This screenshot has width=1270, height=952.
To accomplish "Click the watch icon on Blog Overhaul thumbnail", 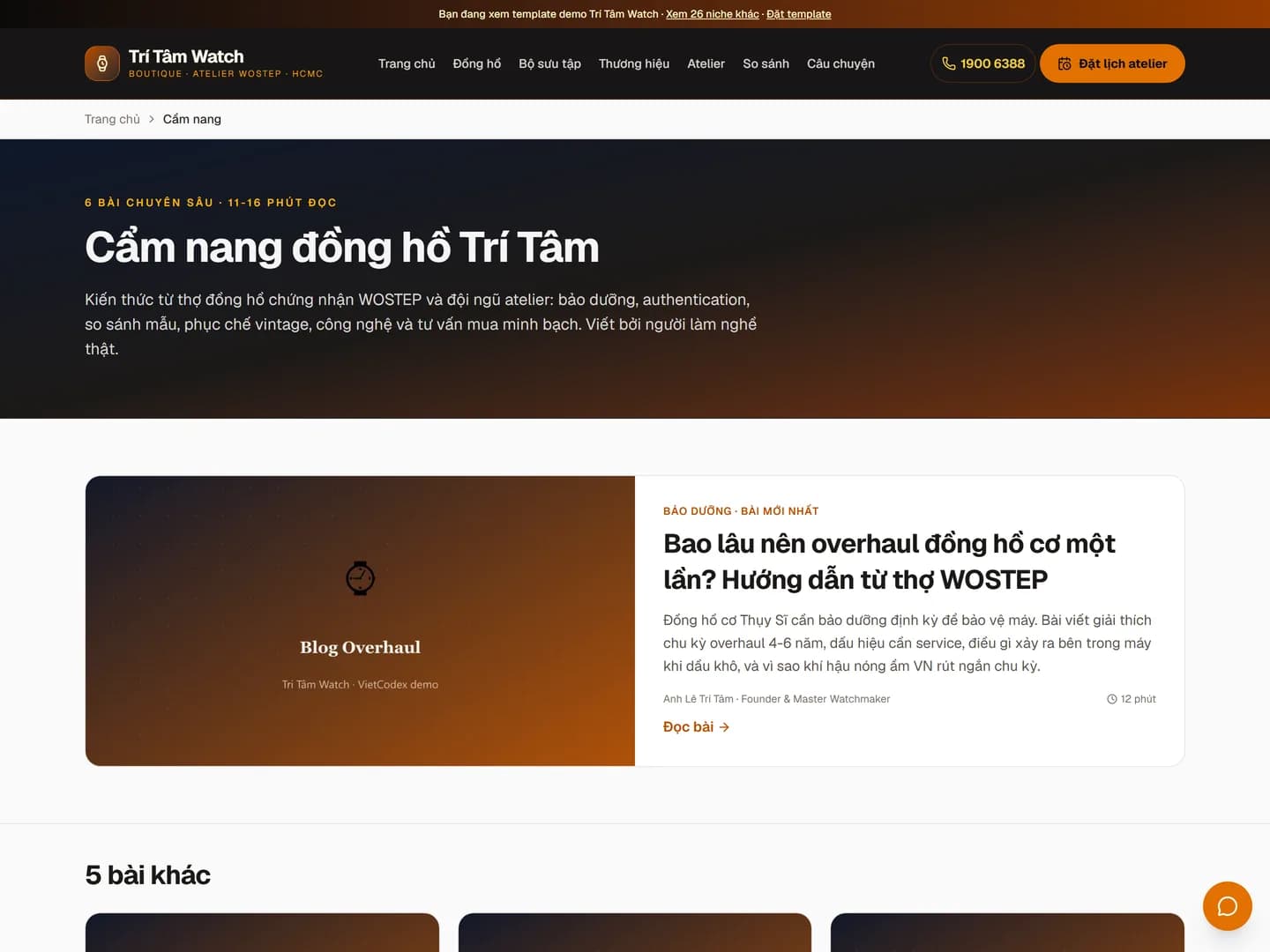I will [x=360, y=578].
